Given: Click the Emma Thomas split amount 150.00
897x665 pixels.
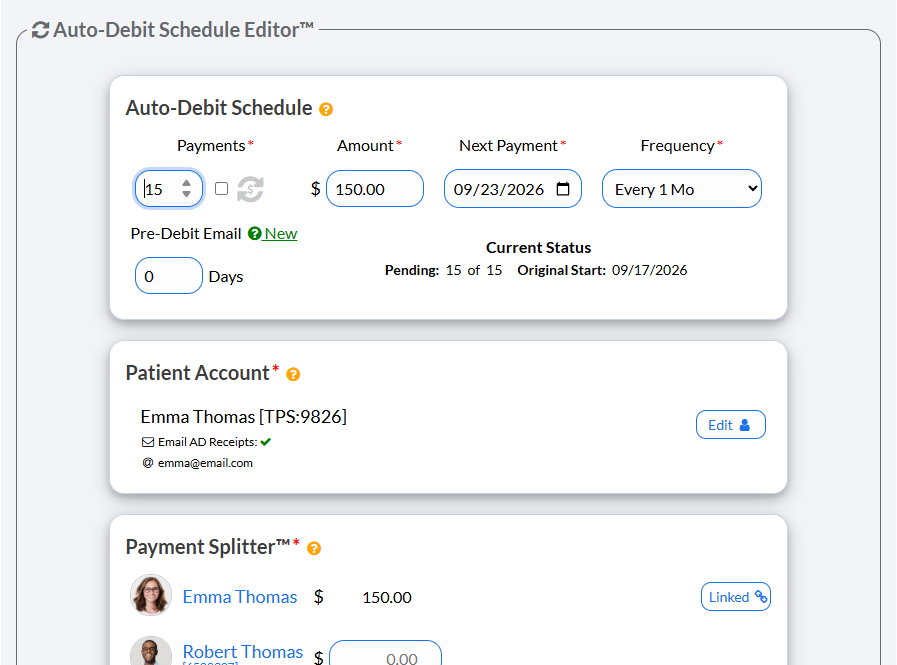Looking at the screenshot, I should pos(387,597).
